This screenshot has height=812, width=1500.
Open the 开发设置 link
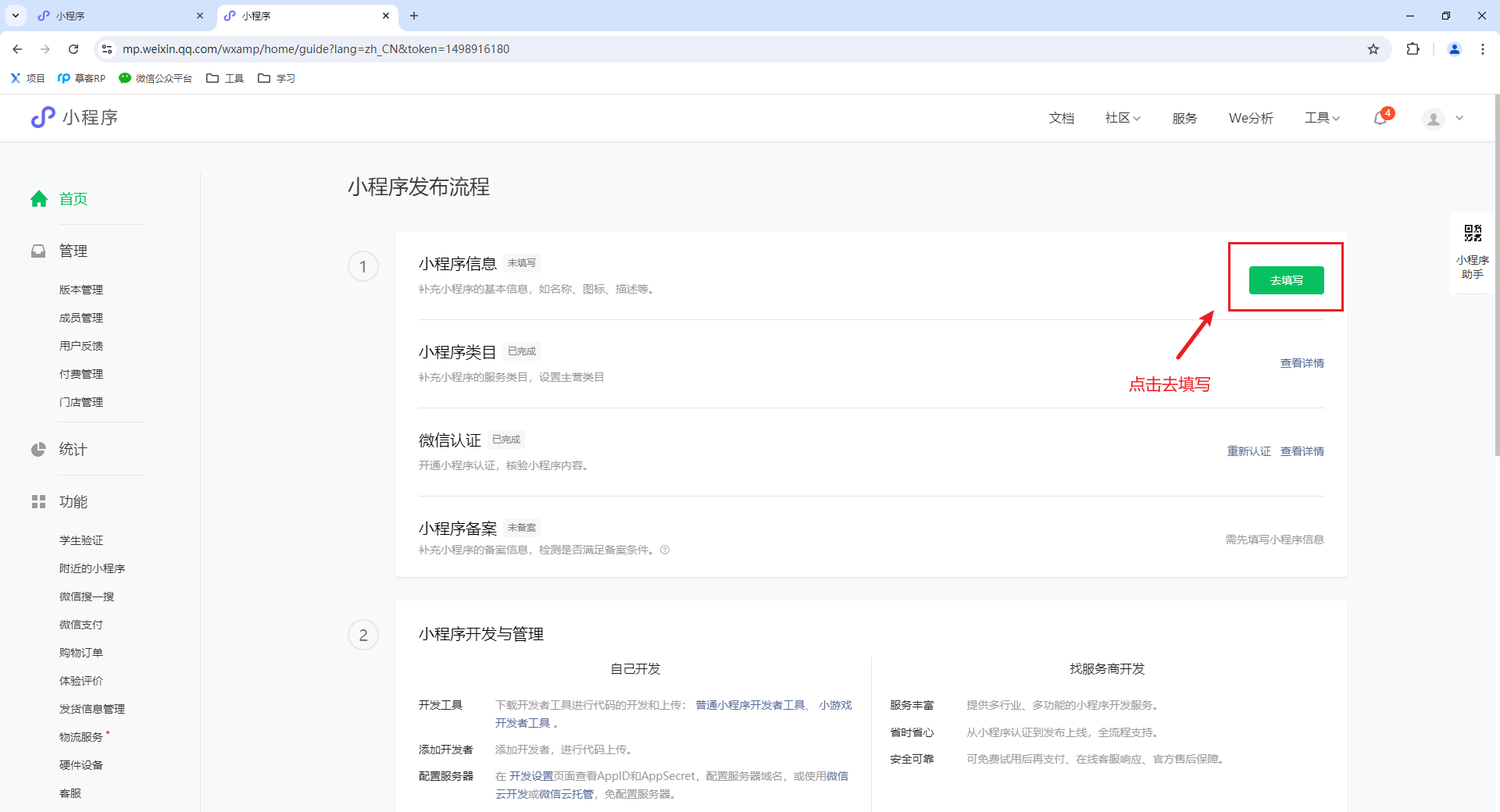(x=531, y=776)
